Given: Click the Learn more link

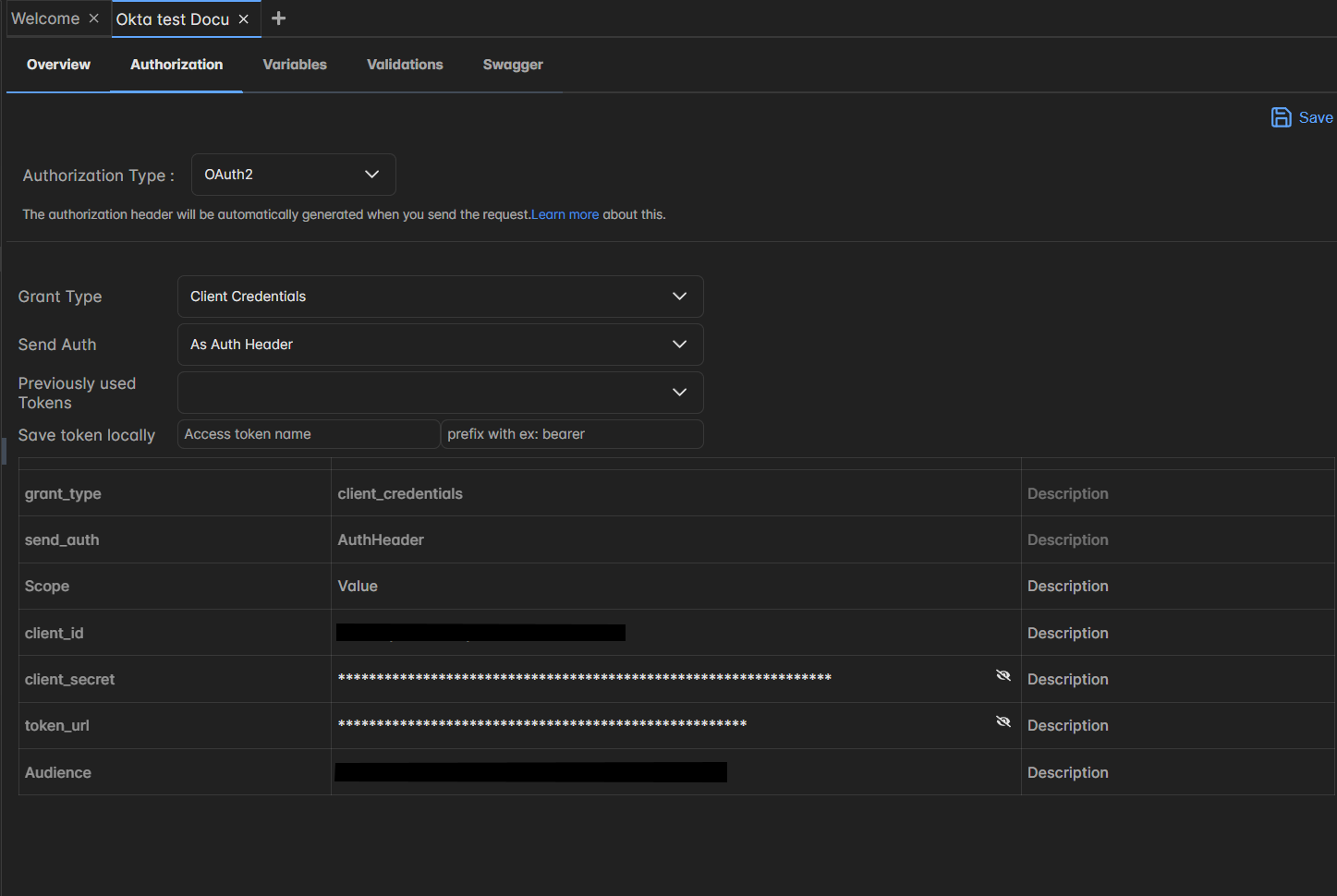Looking at the screenshot, I should (x=565, y=213).
